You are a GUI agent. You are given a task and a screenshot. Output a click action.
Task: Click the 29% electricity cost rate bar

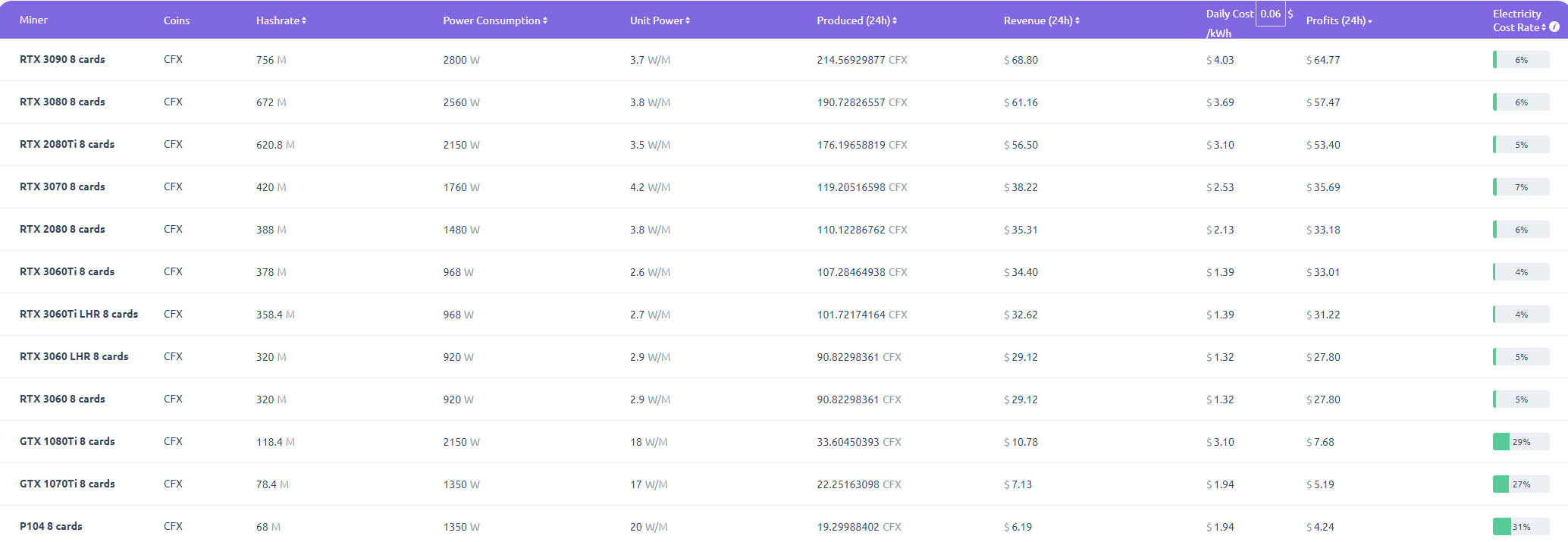click(1520, 441)
